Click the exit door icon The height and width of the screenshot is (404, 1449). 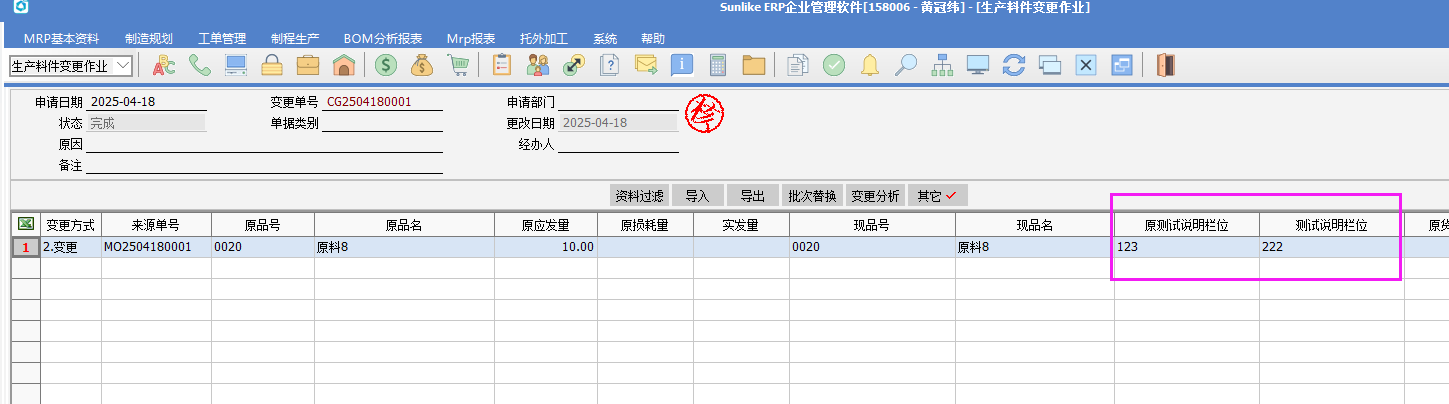coord(1166,66)
